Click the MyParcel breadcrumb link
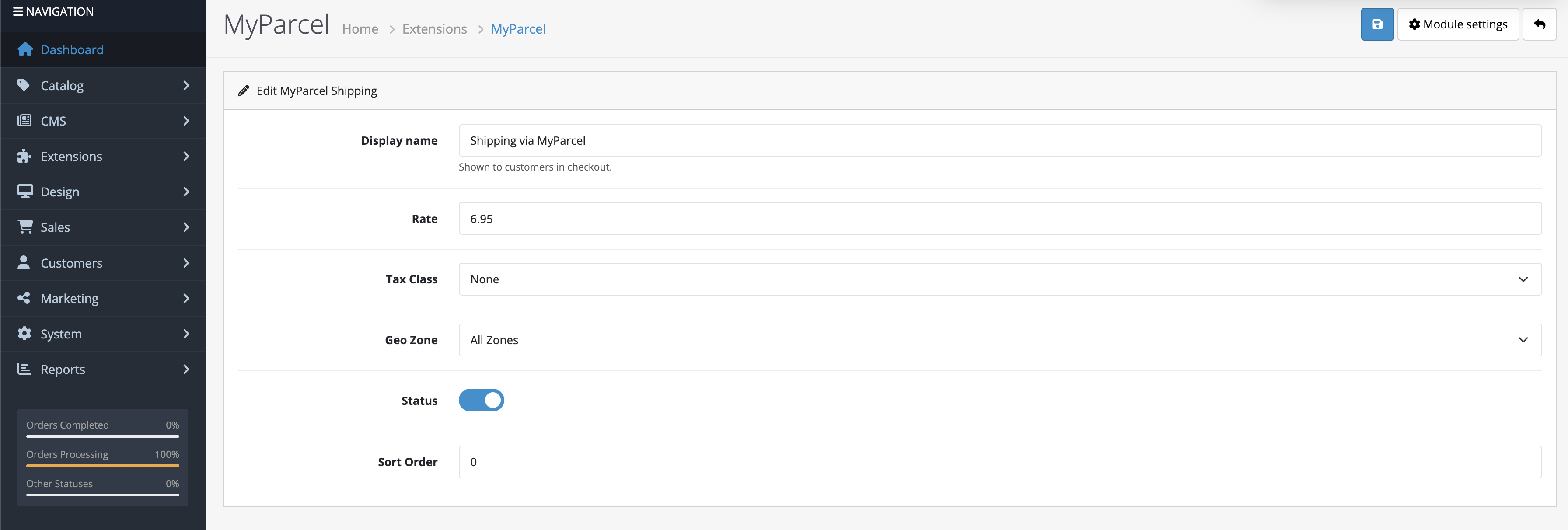Screen dimensions: 1568x530 point(518,28)
